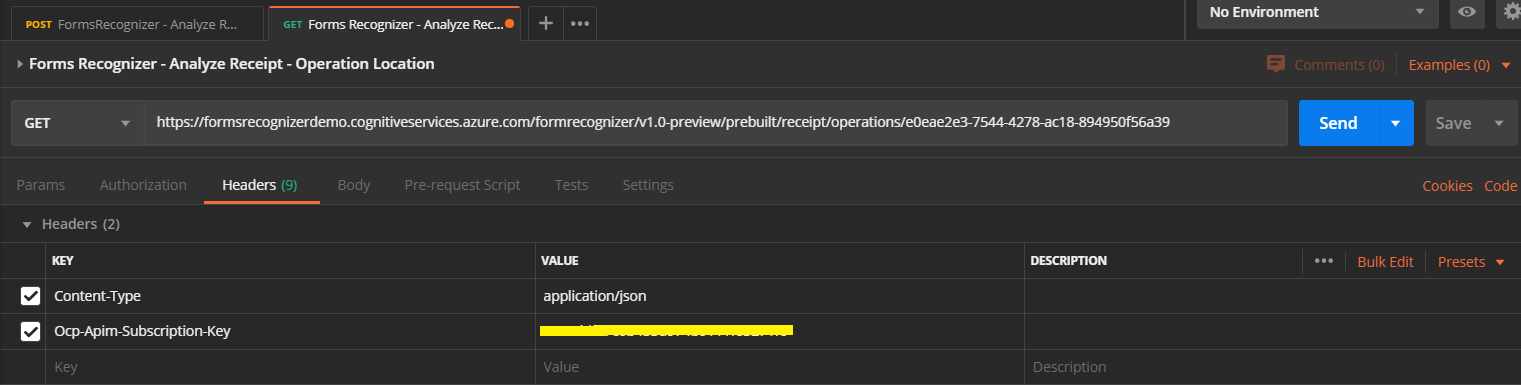This screenshot has width=1521, height=385.
Task: Select the GET Forms Recognizer request tab
Action: 394,23
